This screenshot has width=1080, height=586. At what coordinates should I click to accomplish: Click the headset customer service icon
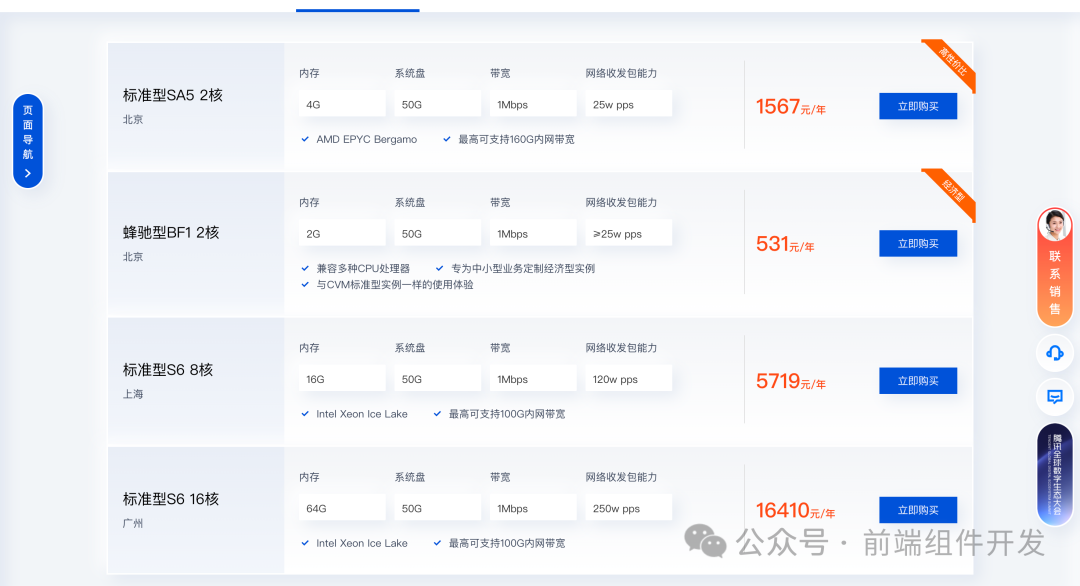[1054, 352]
